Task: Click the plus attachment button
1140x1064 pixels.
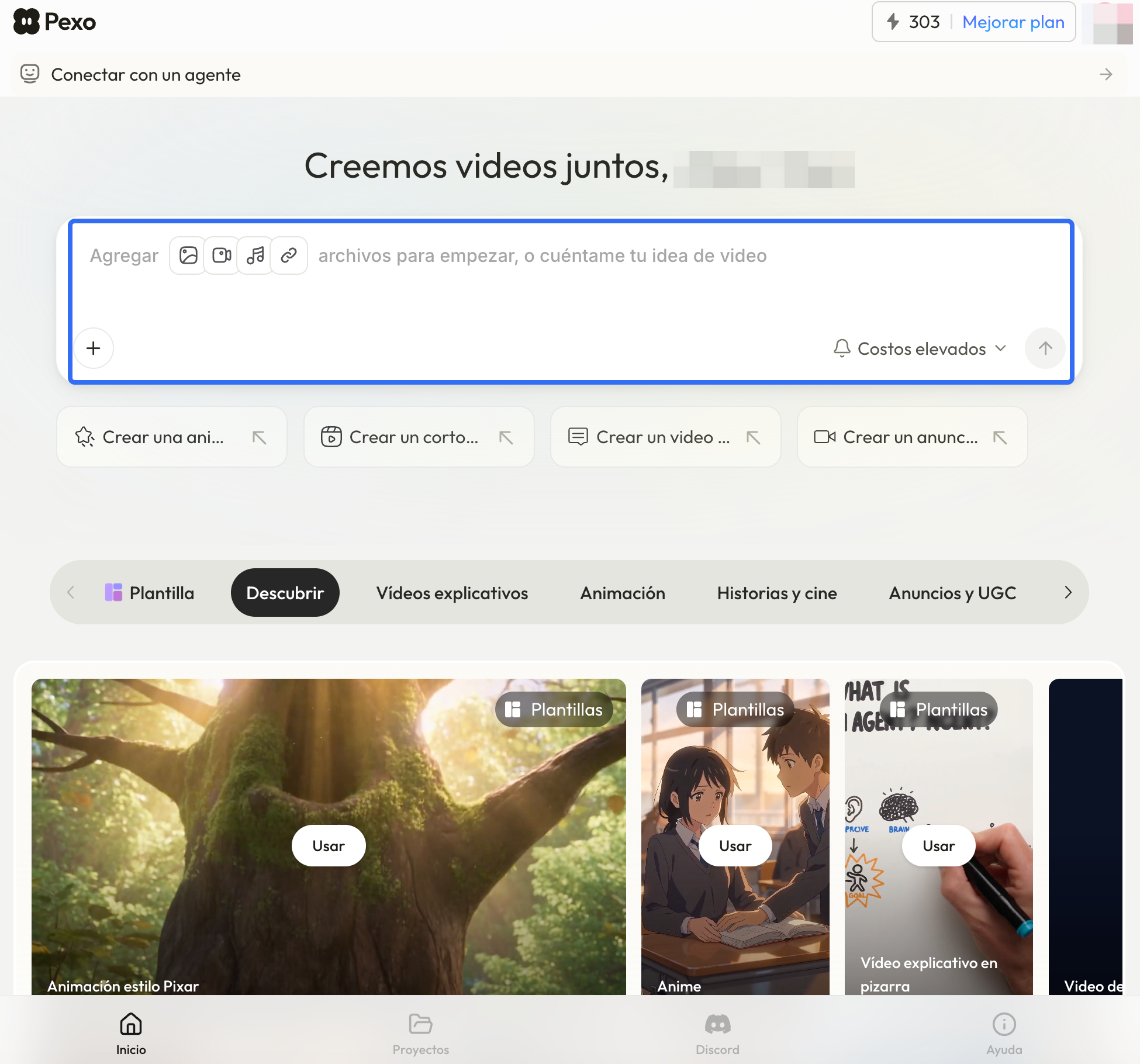Action: (94, 348)
